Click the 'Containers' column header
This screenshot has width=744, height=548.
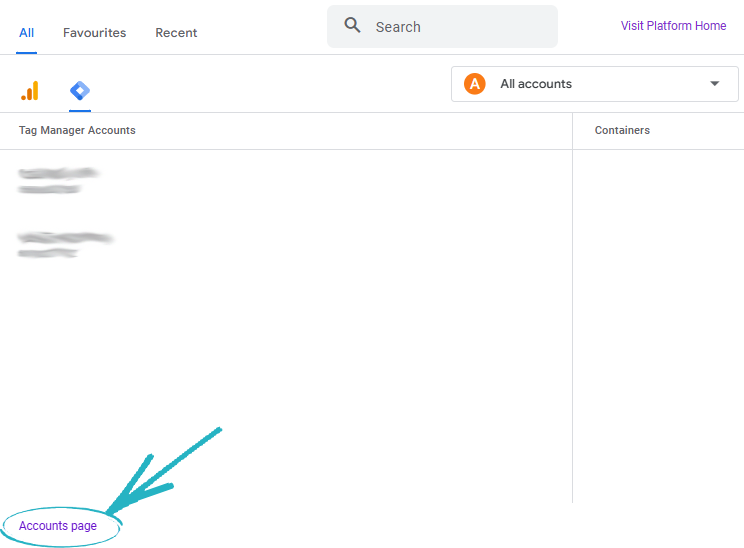(622, 131)
